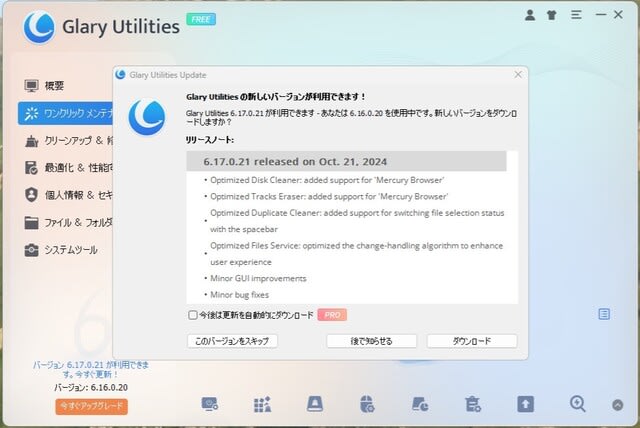Click the バージョン: 6.16.0.20 text
This screenshot has height=428, width=640.
click(91, 388)
